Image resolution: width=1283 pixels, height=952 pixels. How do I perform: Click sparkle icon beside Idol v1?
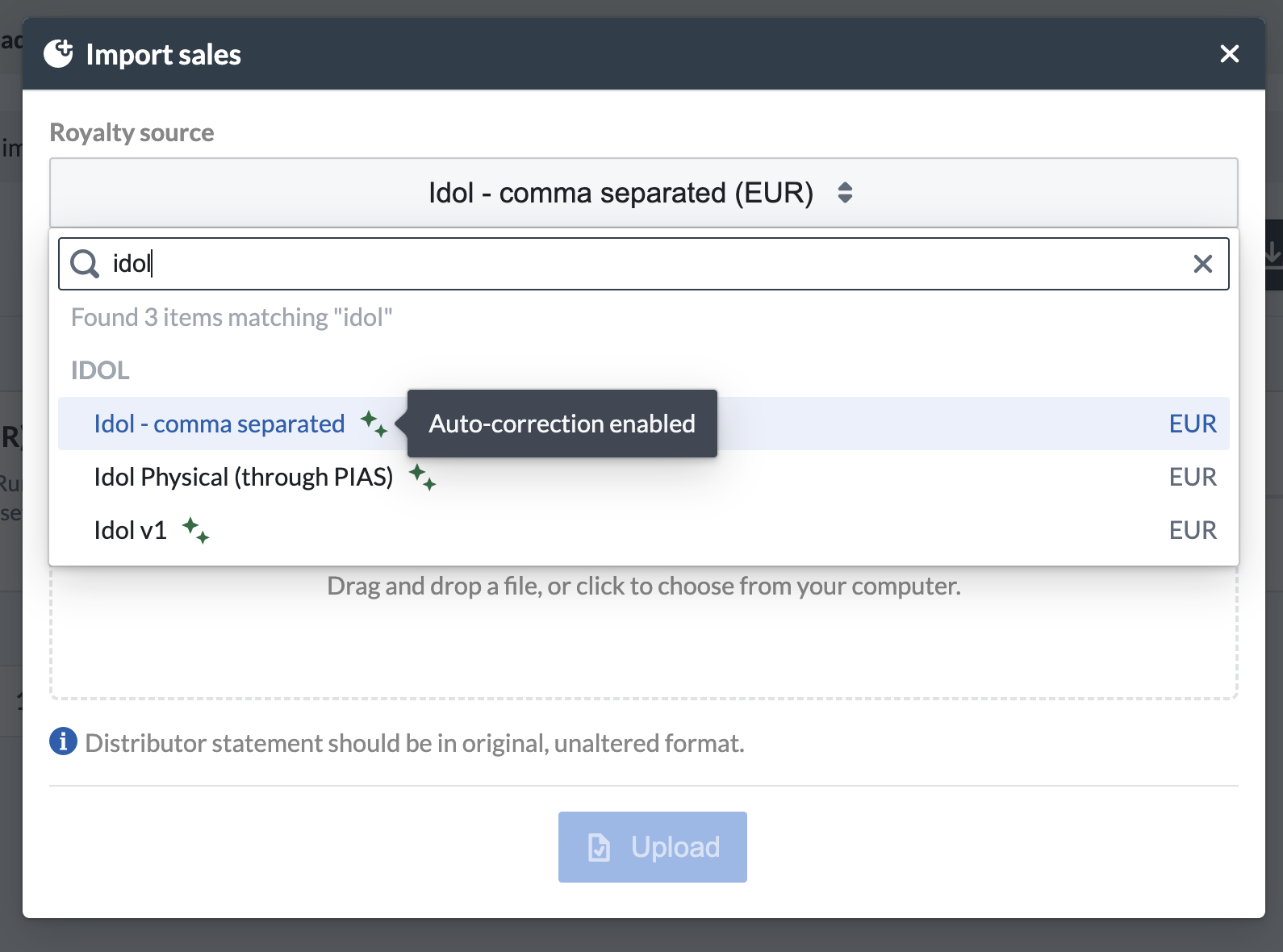tap(195, 530)
